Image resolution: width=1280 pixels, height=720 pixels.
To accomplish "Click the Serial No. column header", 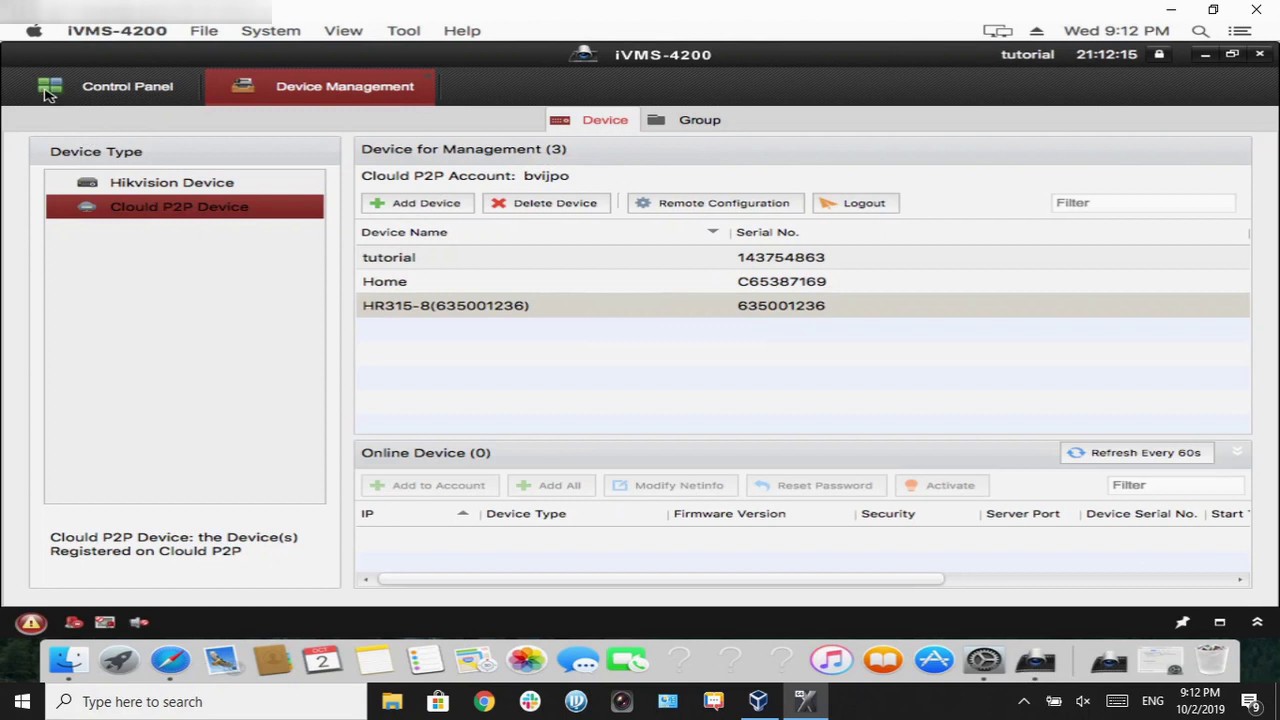I will [767, 232].
